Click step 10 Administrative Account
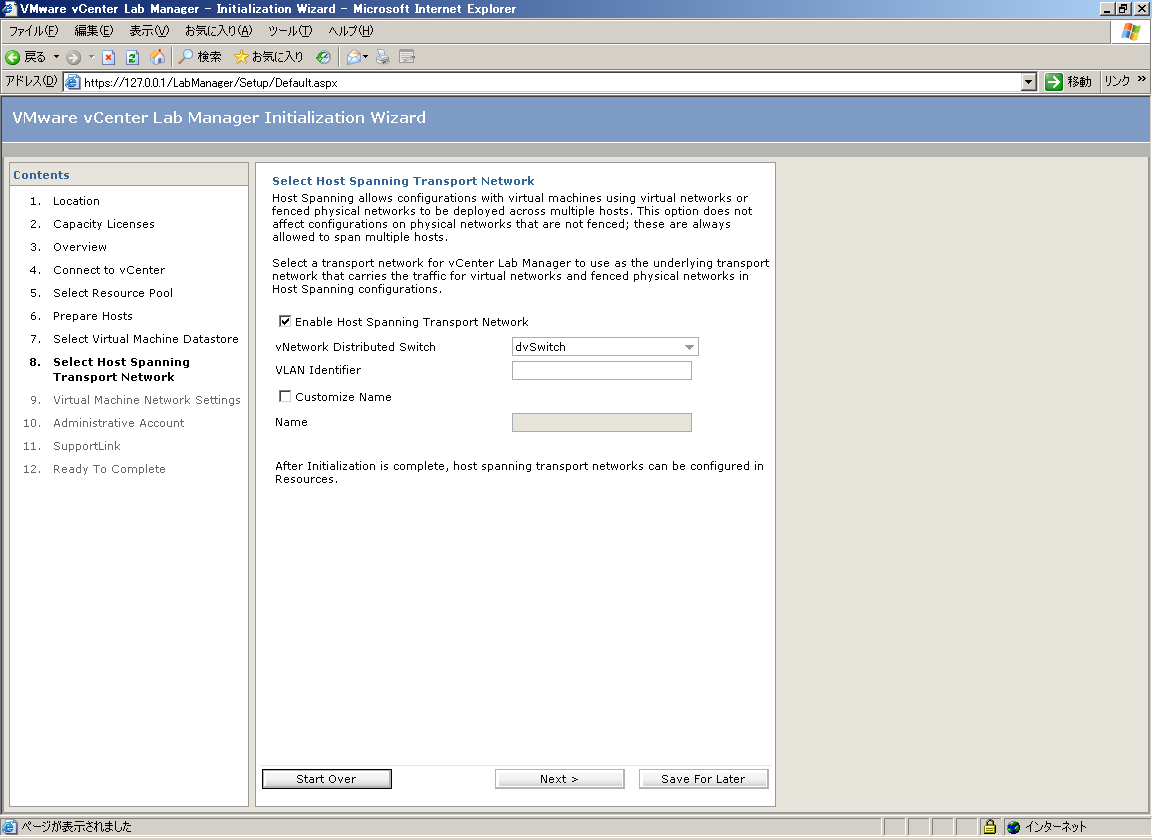 pos(118,423)
